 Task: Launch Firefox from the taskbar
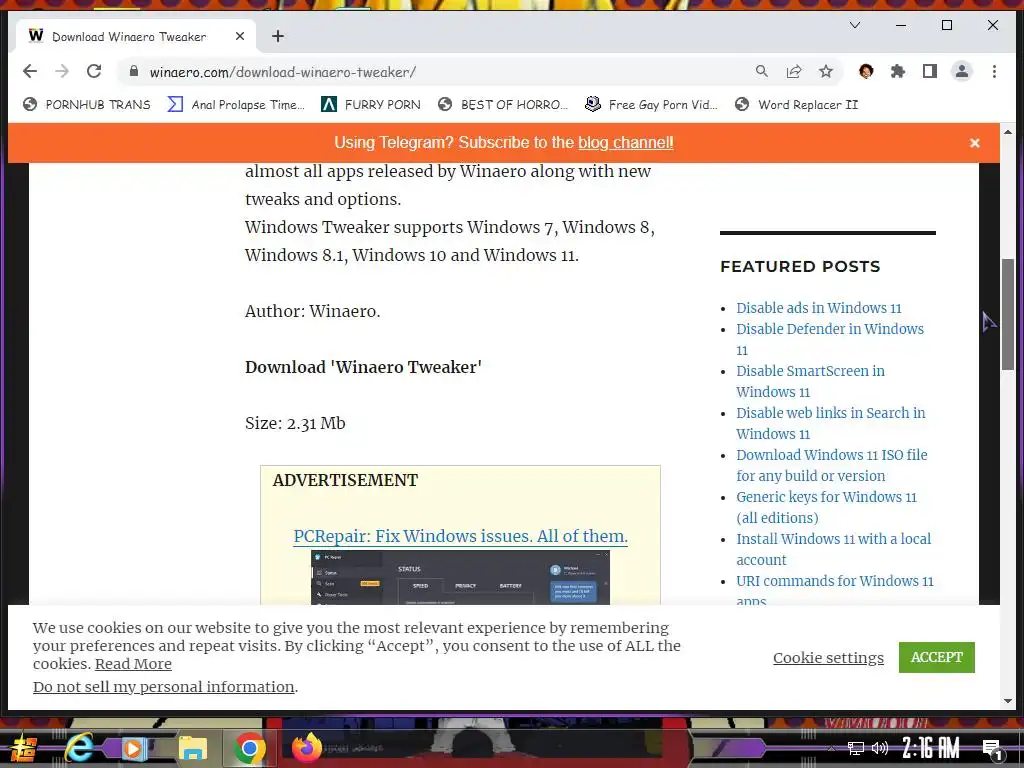tap(306, 748)
